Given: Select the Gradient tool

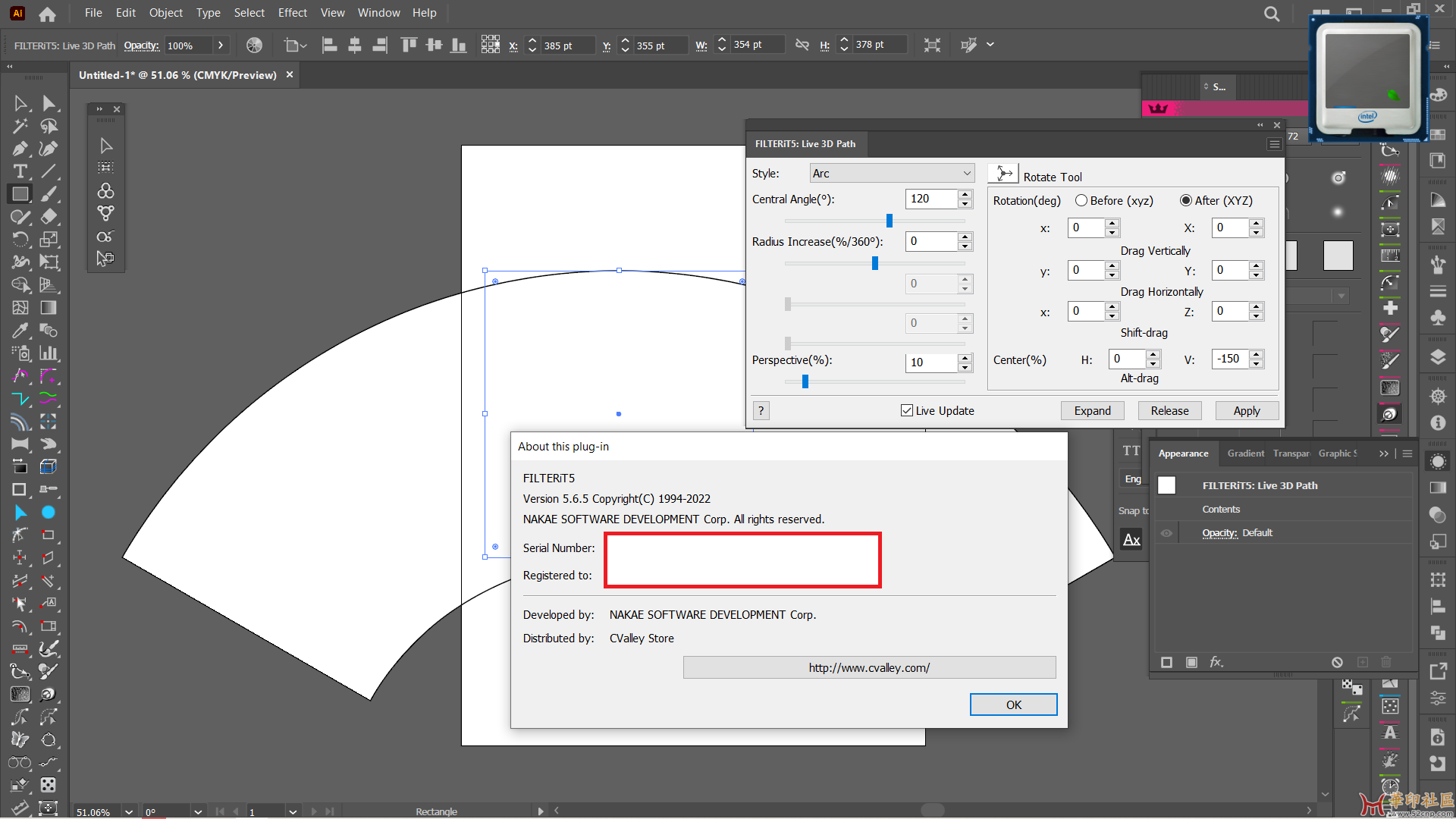Looking at the screenshot, I should [x=49, y=308].
